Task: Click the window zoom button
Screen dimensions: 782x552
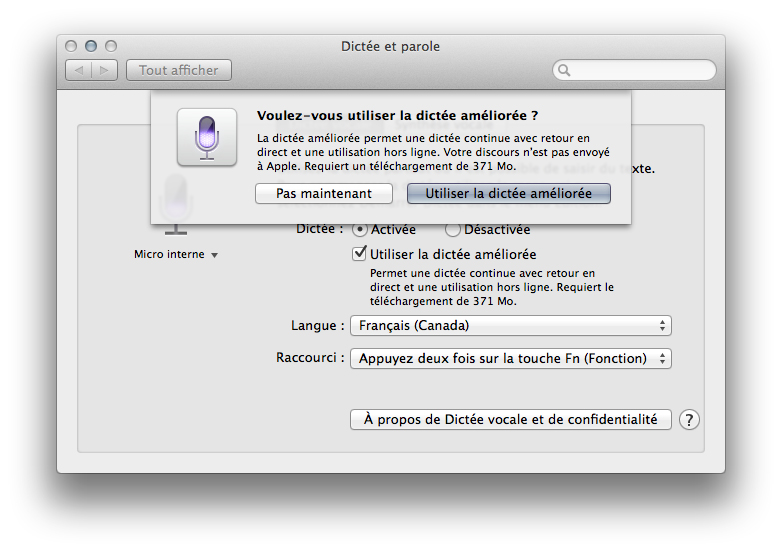Action: (x=111, y=46)
